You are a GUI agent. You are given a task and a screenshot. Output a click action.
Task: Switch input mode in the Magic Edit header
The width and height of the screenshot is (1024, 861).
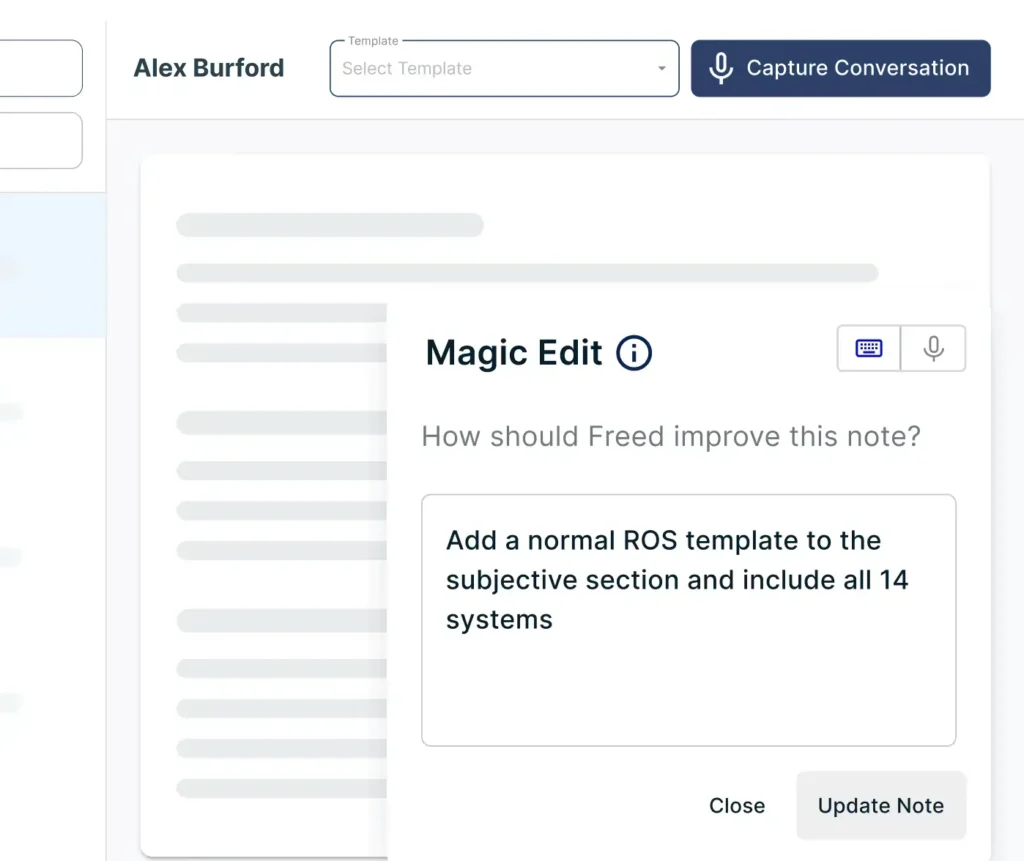click(901, 348)
